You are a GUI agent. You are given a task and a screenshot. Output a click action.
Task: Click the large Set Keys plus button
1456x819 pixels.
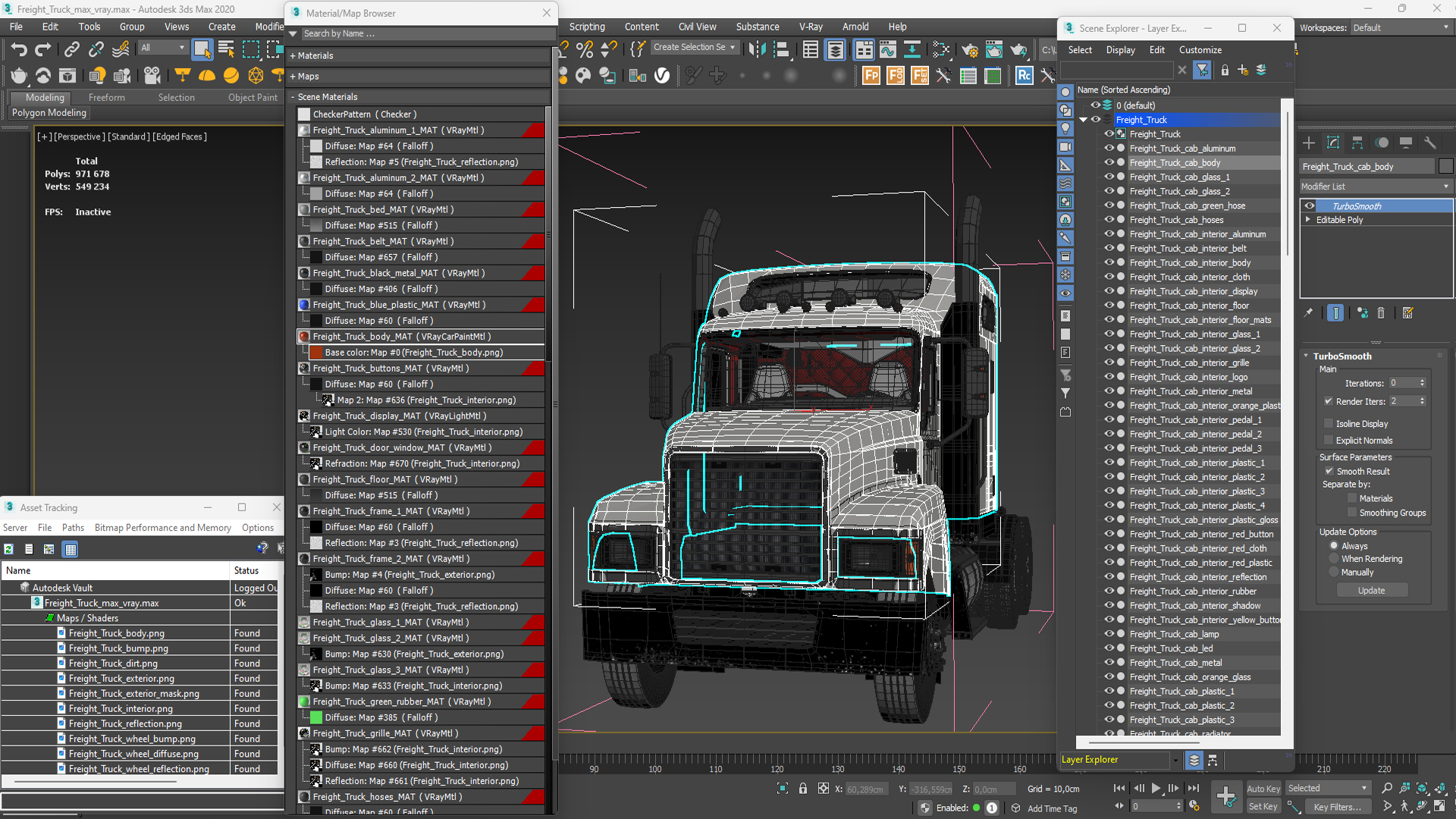coord(1225,796)
